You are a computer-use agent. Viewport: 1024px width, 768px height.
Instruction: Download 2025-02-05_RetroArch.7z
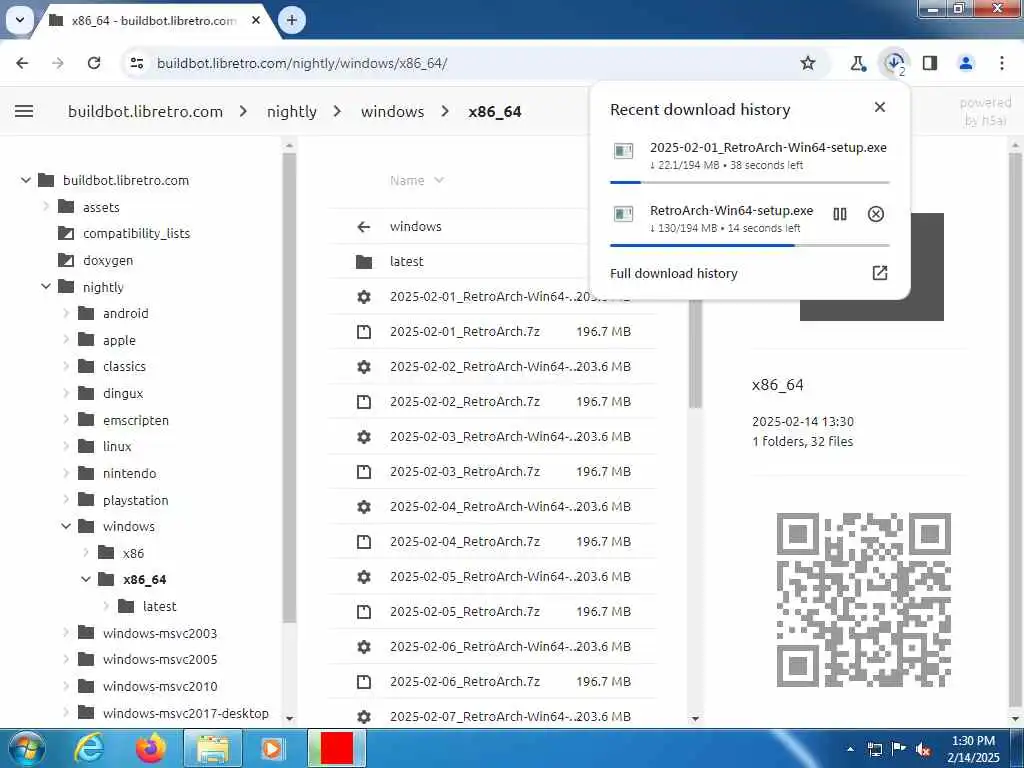493,611
